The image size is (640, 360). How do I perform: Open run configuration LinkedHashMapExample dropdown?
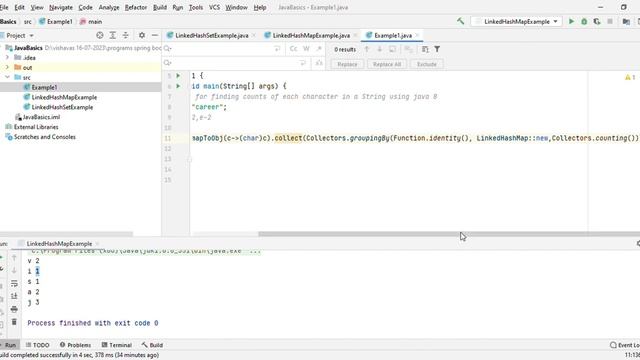(517, 21)
